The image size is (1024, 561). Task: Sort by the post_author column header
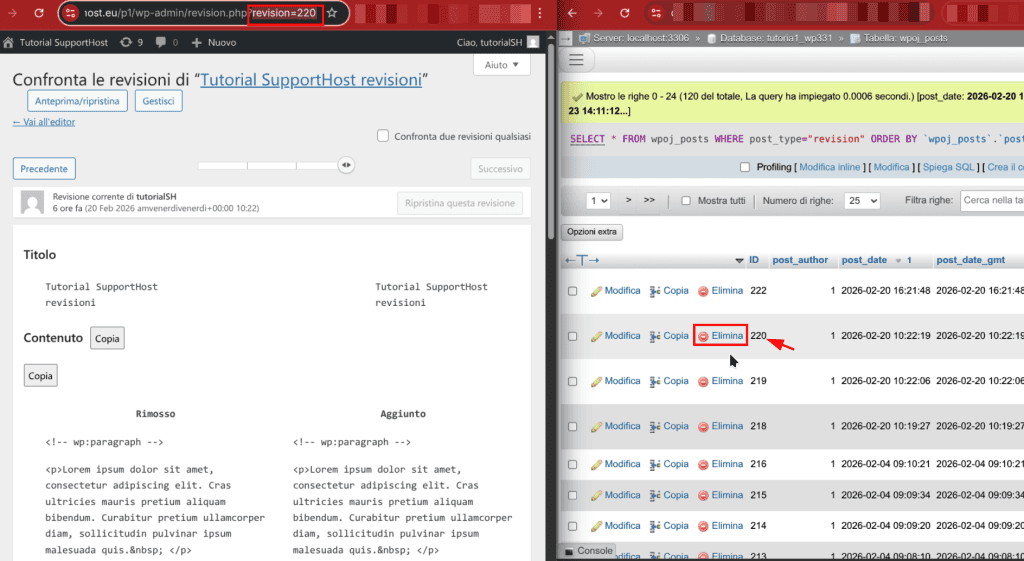click(800, 260)
